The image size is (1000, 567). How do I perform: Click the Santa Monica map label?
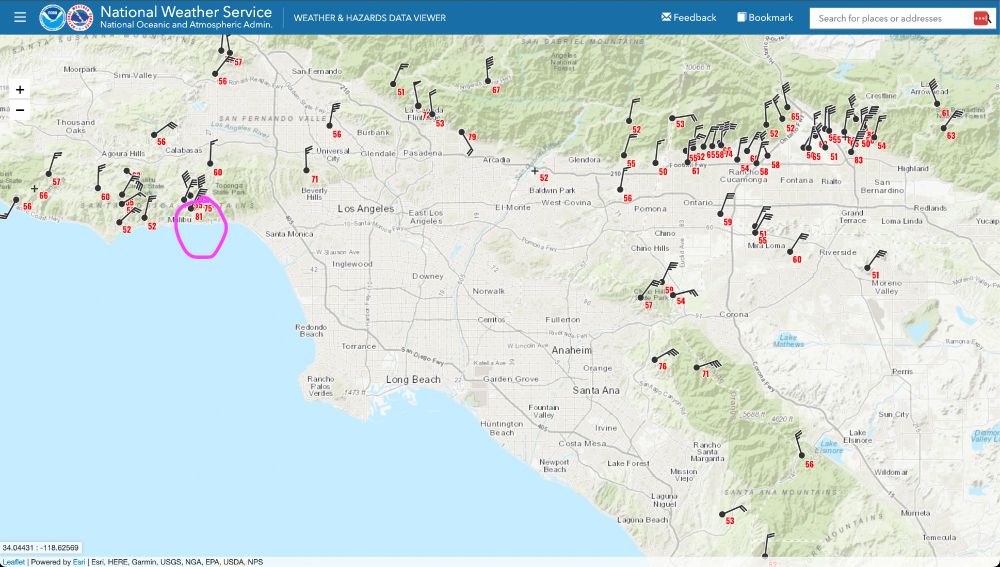(289, 234)
